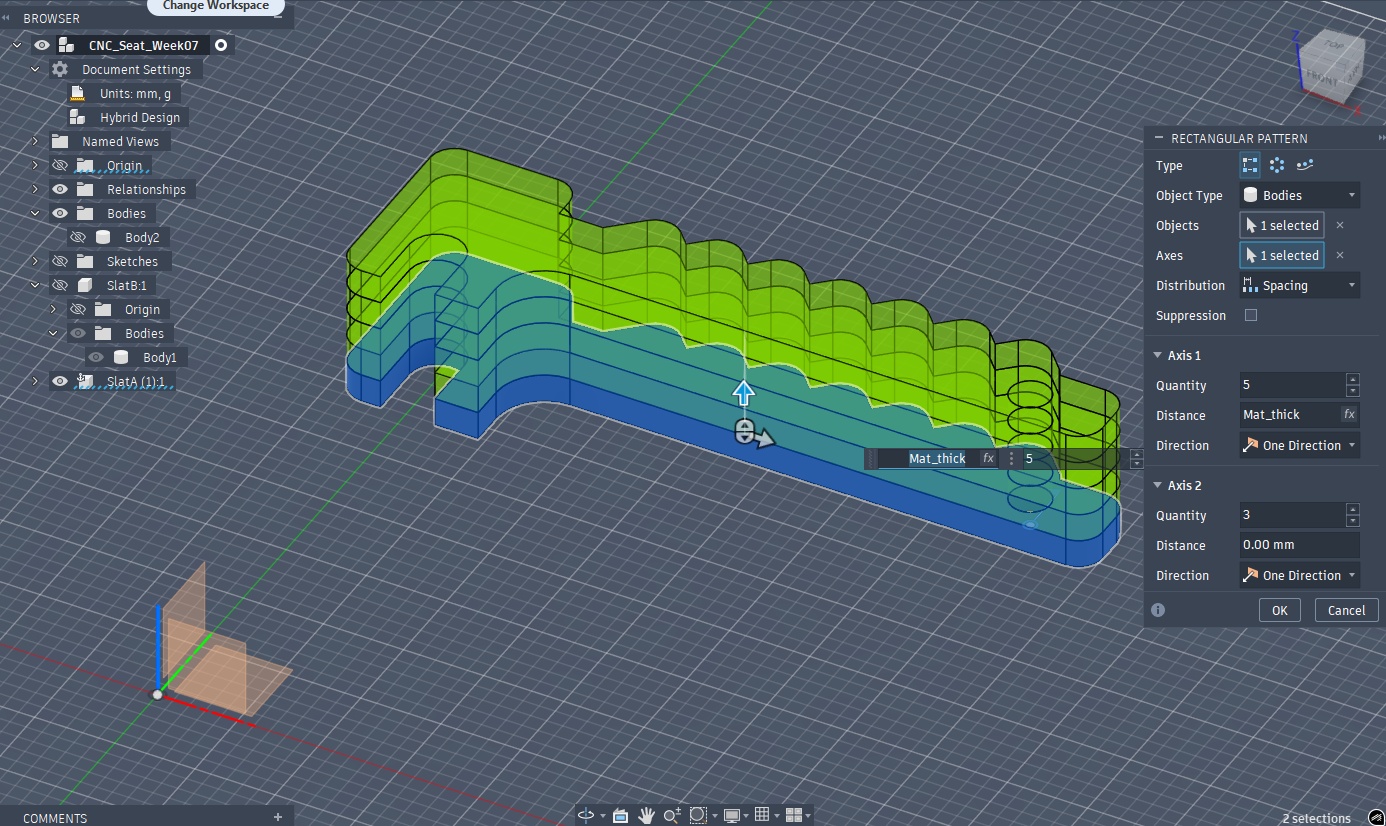Screen dimensions: 1386x826
Task: Click the blue up-arrow pattern manipulator
Action: tap(744, 393)
